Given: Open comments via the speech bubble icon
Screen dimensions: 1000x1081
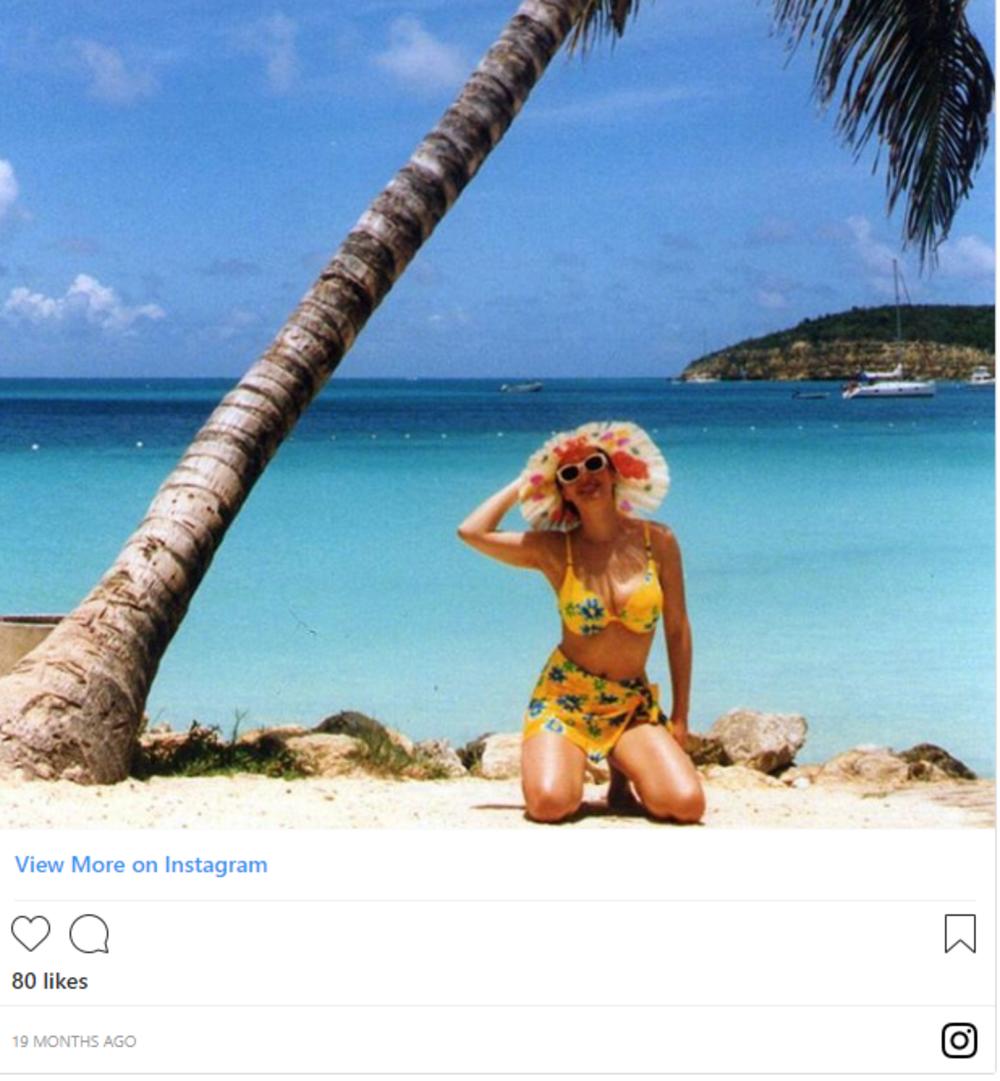Looking at the screenshot, I should point(90,935).
